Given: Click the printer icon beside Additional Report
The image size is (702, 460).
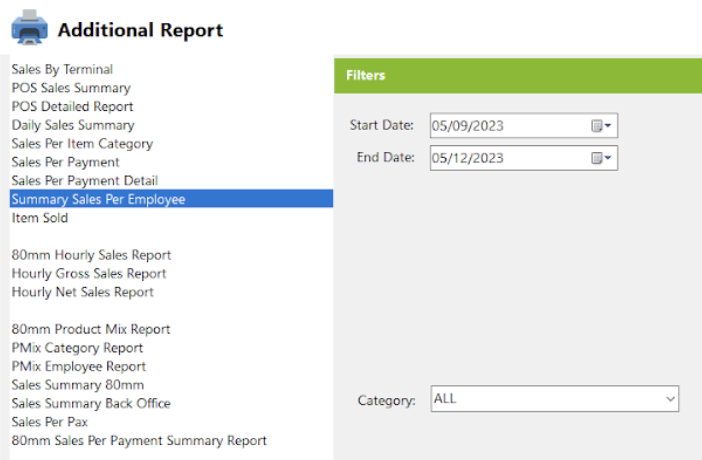Looking at the screenshot, I should [x=30, y=28].
